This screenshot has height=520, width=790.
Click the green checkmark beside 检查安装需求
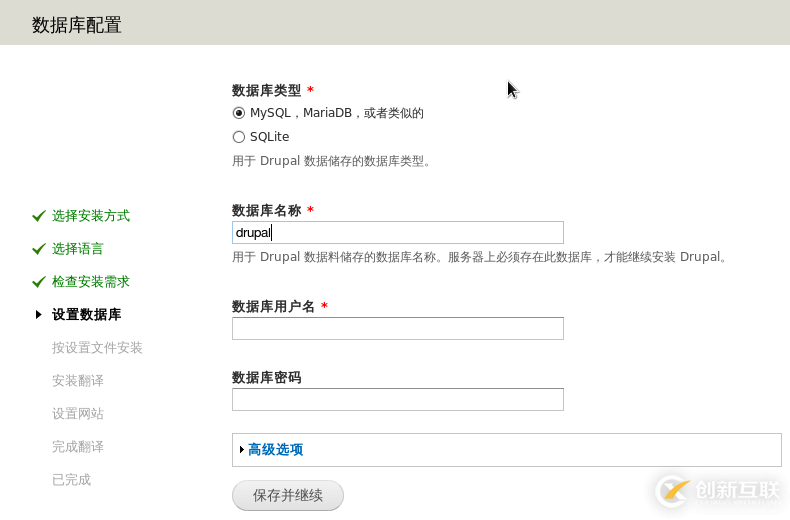39,282
